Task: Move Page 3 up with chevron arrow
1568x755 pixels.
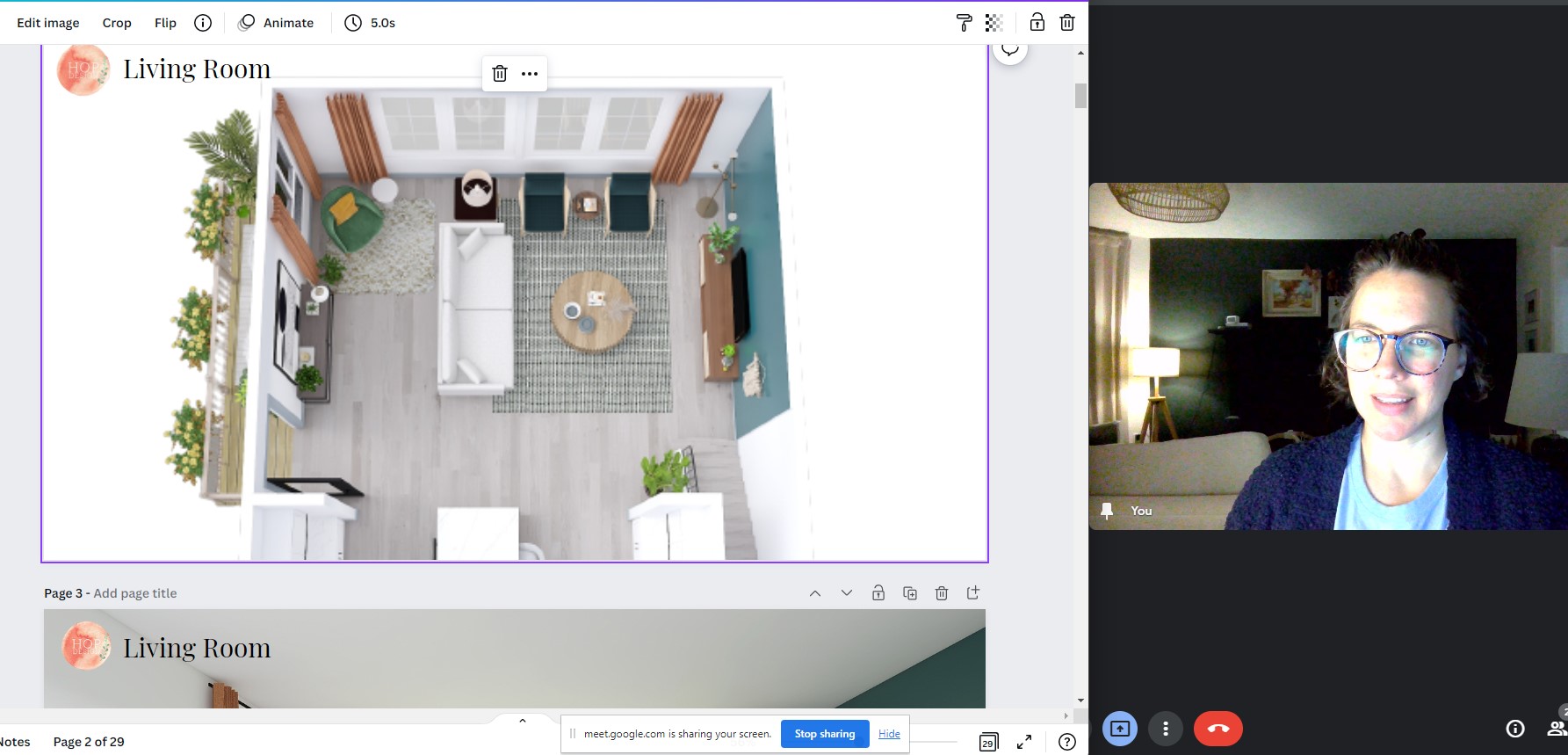Action: [815, 593]
